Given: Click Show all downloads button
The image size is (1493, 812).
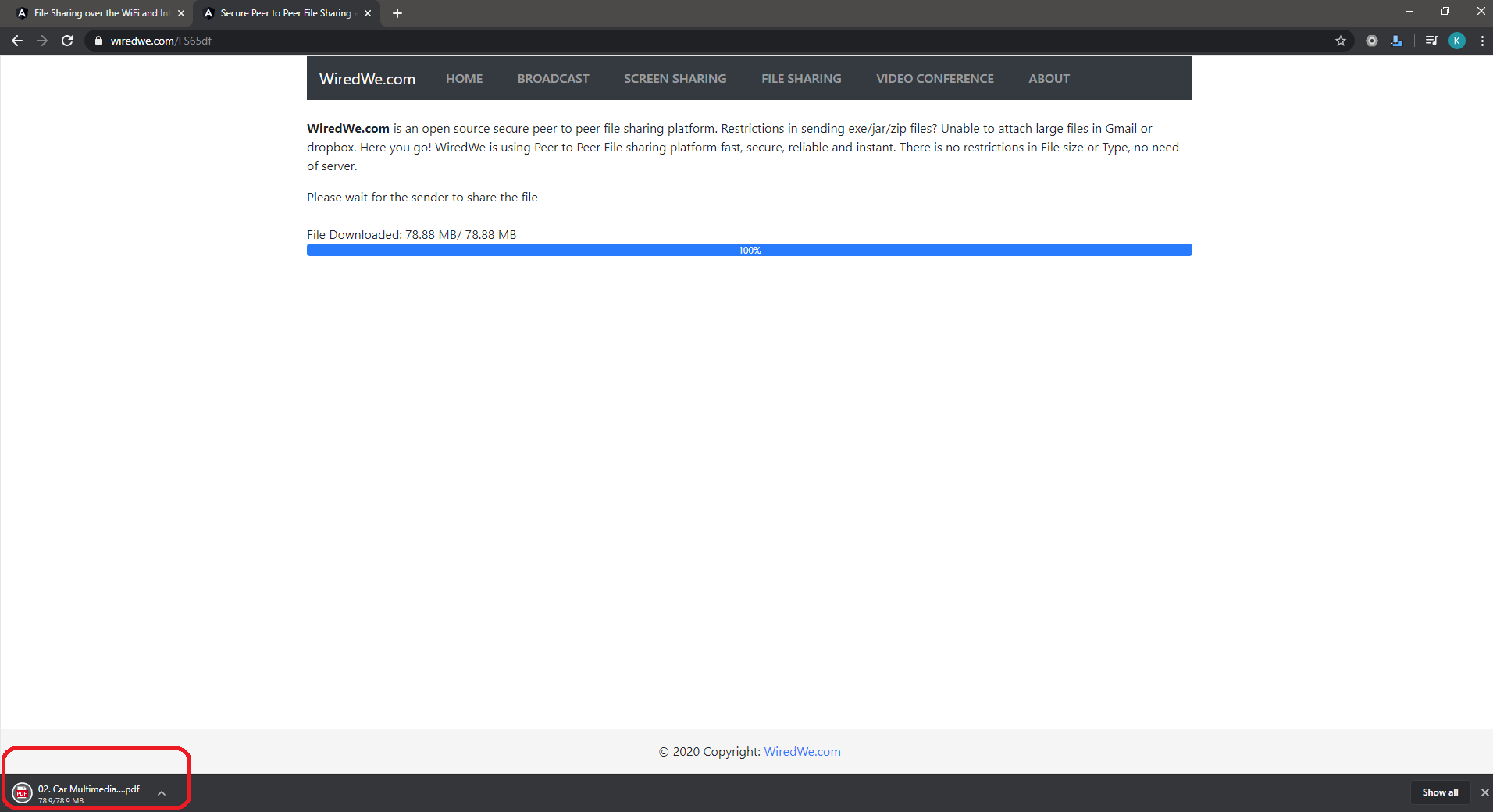Looking at the screenshot, I should [1440, 792].
